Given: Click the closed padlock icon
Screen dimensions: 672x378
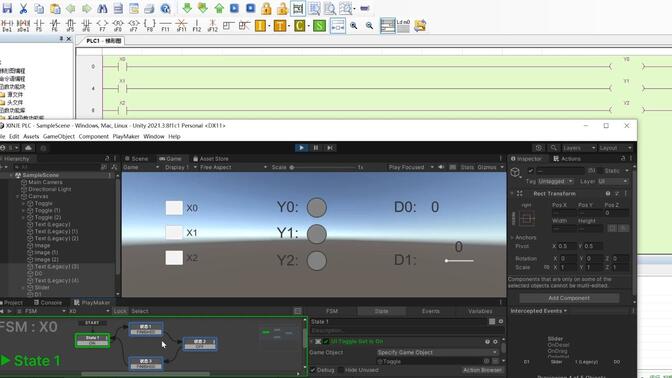Looking at the screenshot, I should (266, 8).
